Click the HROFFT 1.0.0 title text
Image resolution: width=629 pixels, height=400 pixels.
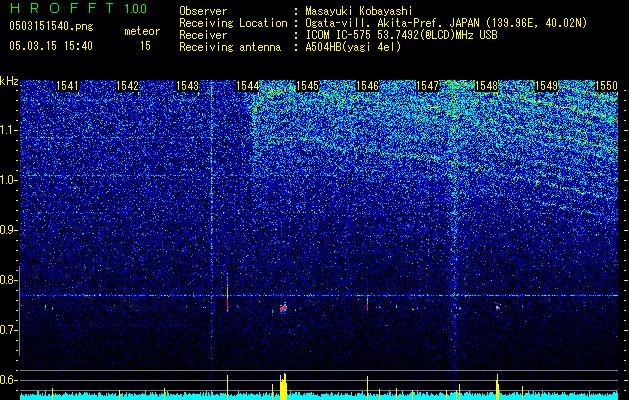click(x=78, y=8)
